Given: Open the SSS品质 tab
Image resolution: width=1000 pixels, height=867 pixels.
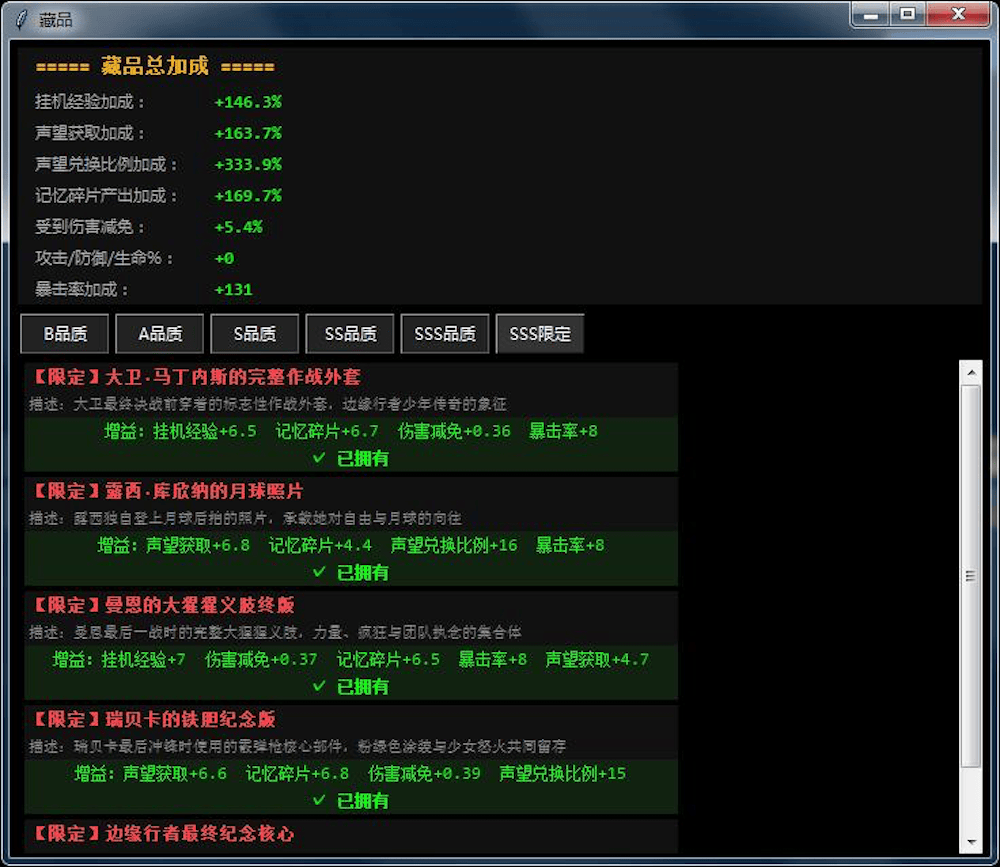Looking at the screenshot, I should tap(445, 334).
